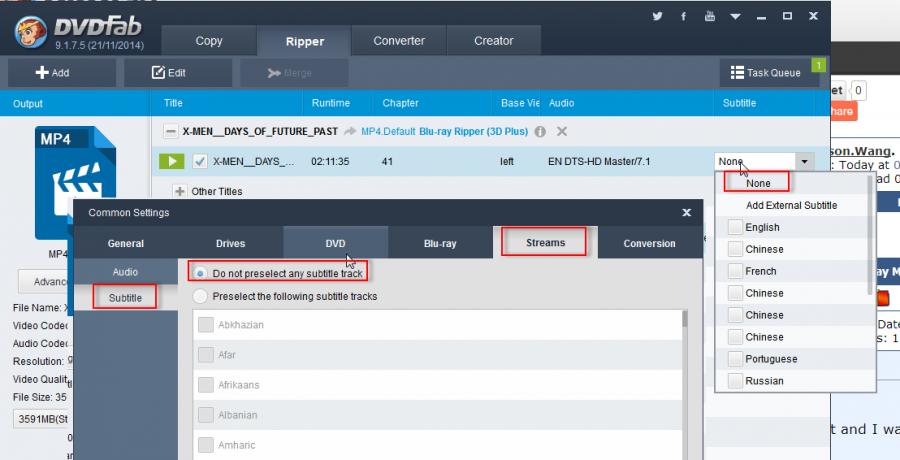Open the General settings tab
Screen dimensions: 900x460
click(x=126, y=243)
